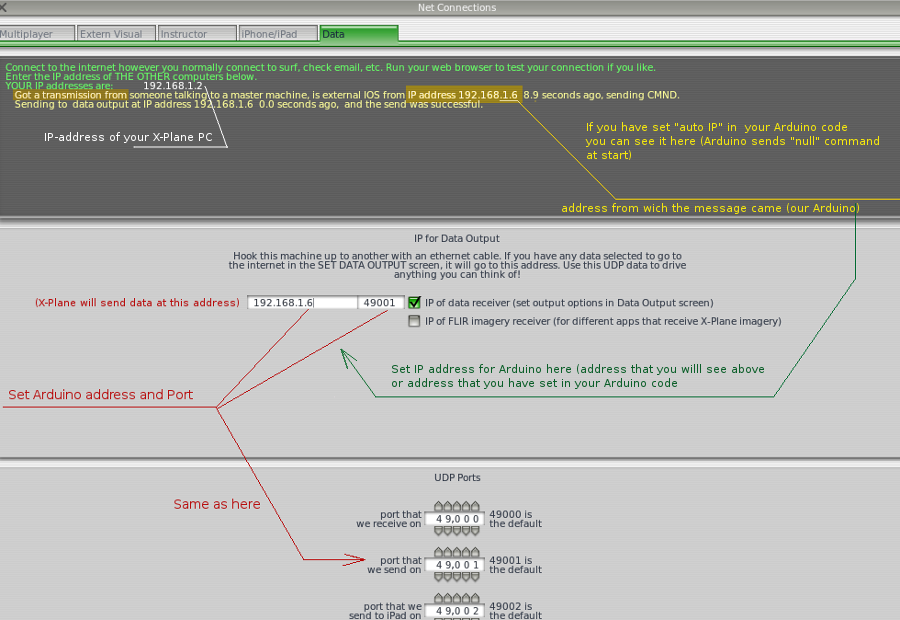Select the iPhone/iPad tab
Viewport: 900px width, 620px height.
(278, 34)
